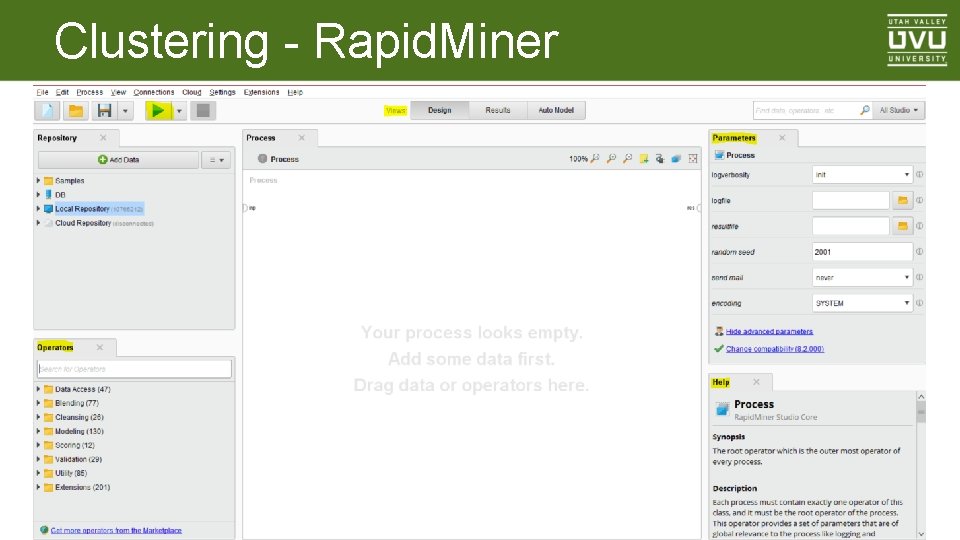
Task: Close the Repository panel tab
Action: [103, 138]
